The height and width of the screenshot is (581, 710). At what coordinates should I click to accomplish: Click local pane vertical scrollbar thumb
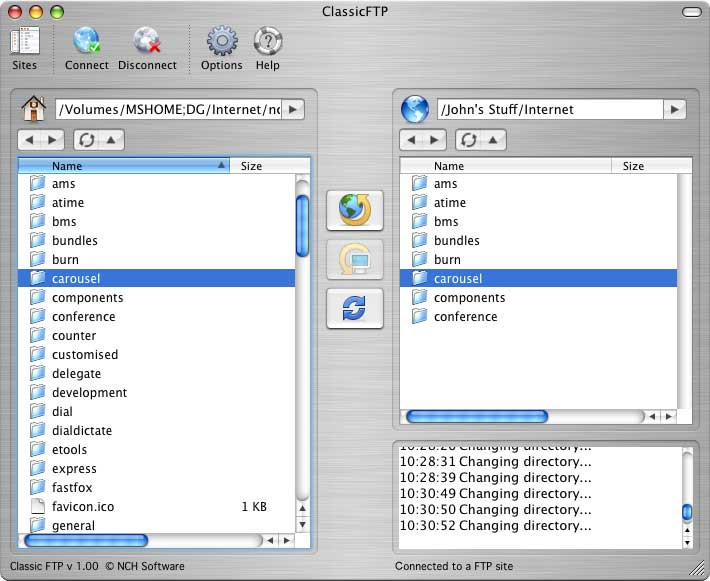click(x=302, y=225)
